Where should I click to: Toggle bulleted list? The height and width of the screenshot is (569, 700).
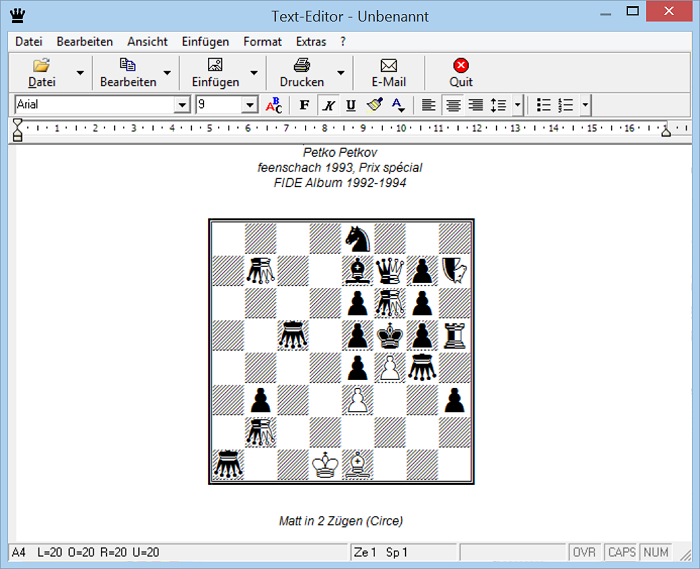(x=543, y=105)
